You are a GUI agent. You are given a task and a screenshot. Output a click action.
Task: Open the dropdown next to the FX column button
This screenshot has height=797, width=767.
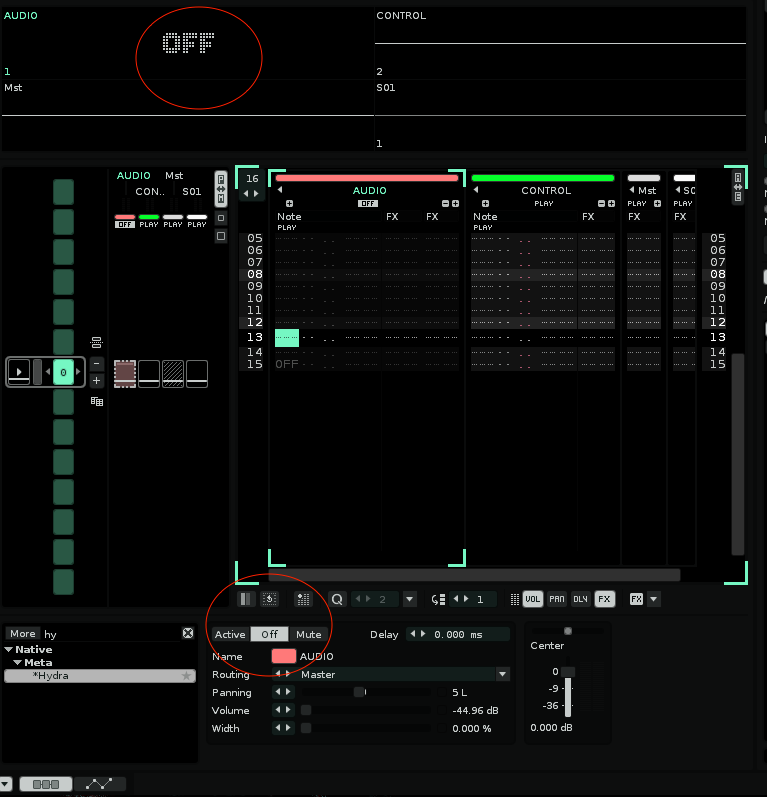(x=654, y=599)
